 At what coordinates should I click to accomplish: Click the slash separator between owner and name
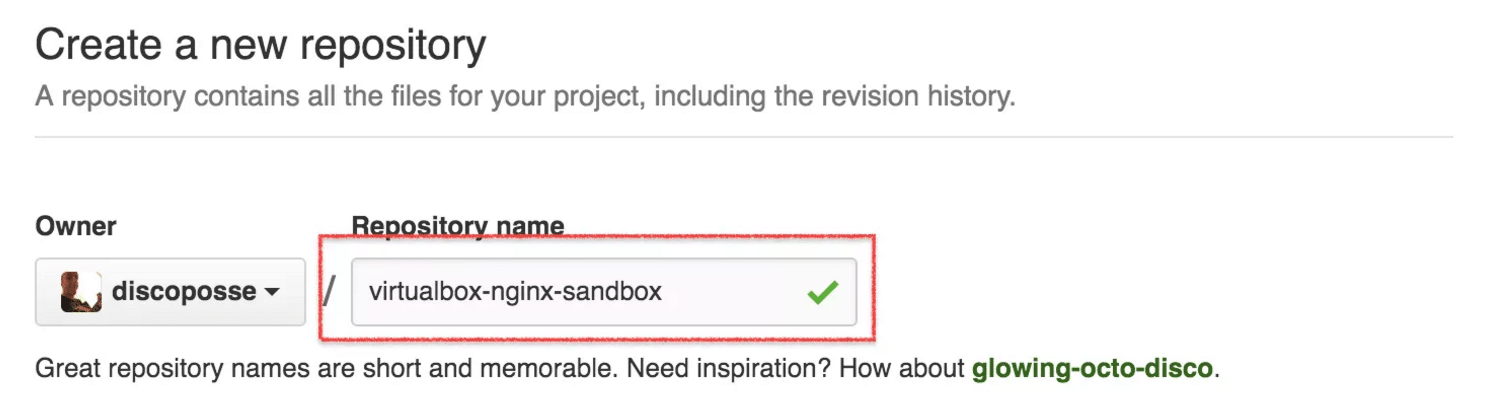(330, 292)
